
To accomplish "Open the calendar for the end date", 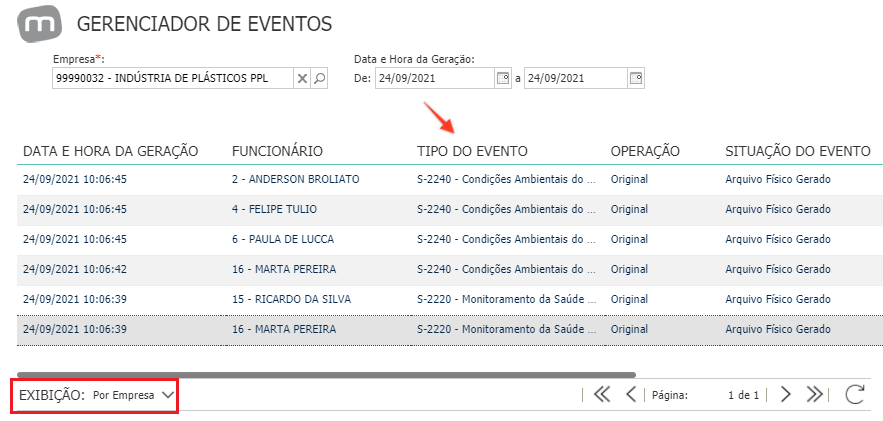I will tap(636, 79).
